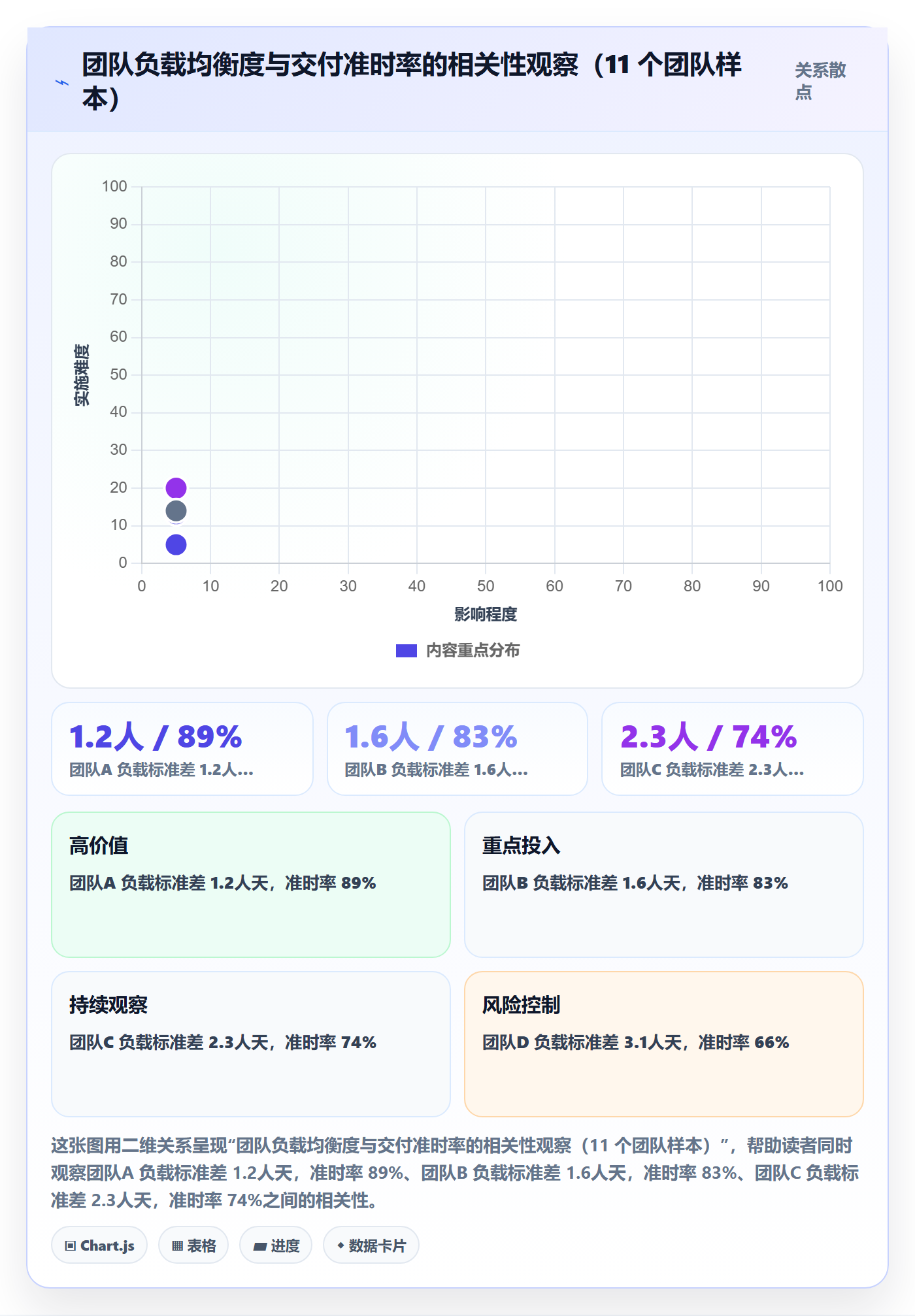Select the 1.2人 / 89% stat card

[x=182, y=749]
